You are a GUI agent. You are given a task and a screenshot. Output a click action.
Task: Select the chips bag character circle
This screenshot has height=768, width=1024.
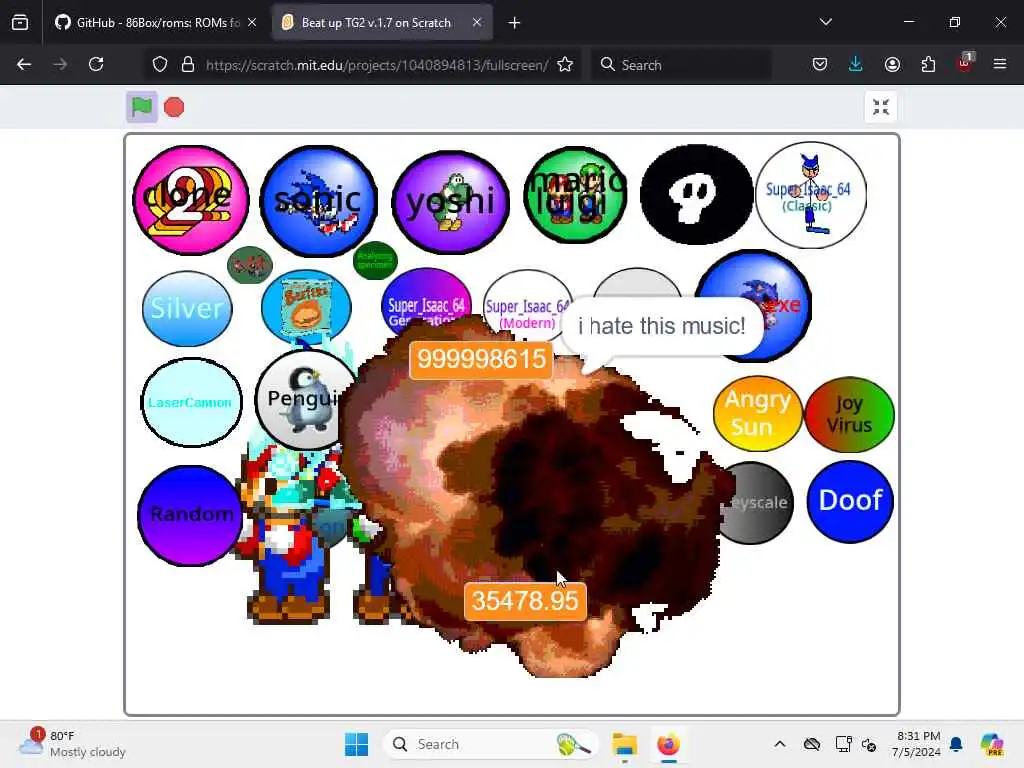click(x=306, y=306)
